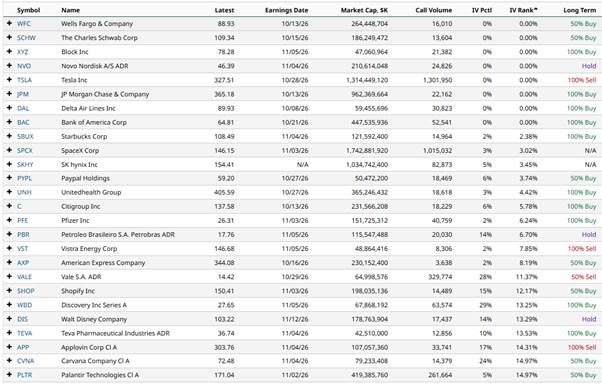Screen dimensions: 602x384
Task: Open the SBUX symbol link
Action: coord(25,136)
